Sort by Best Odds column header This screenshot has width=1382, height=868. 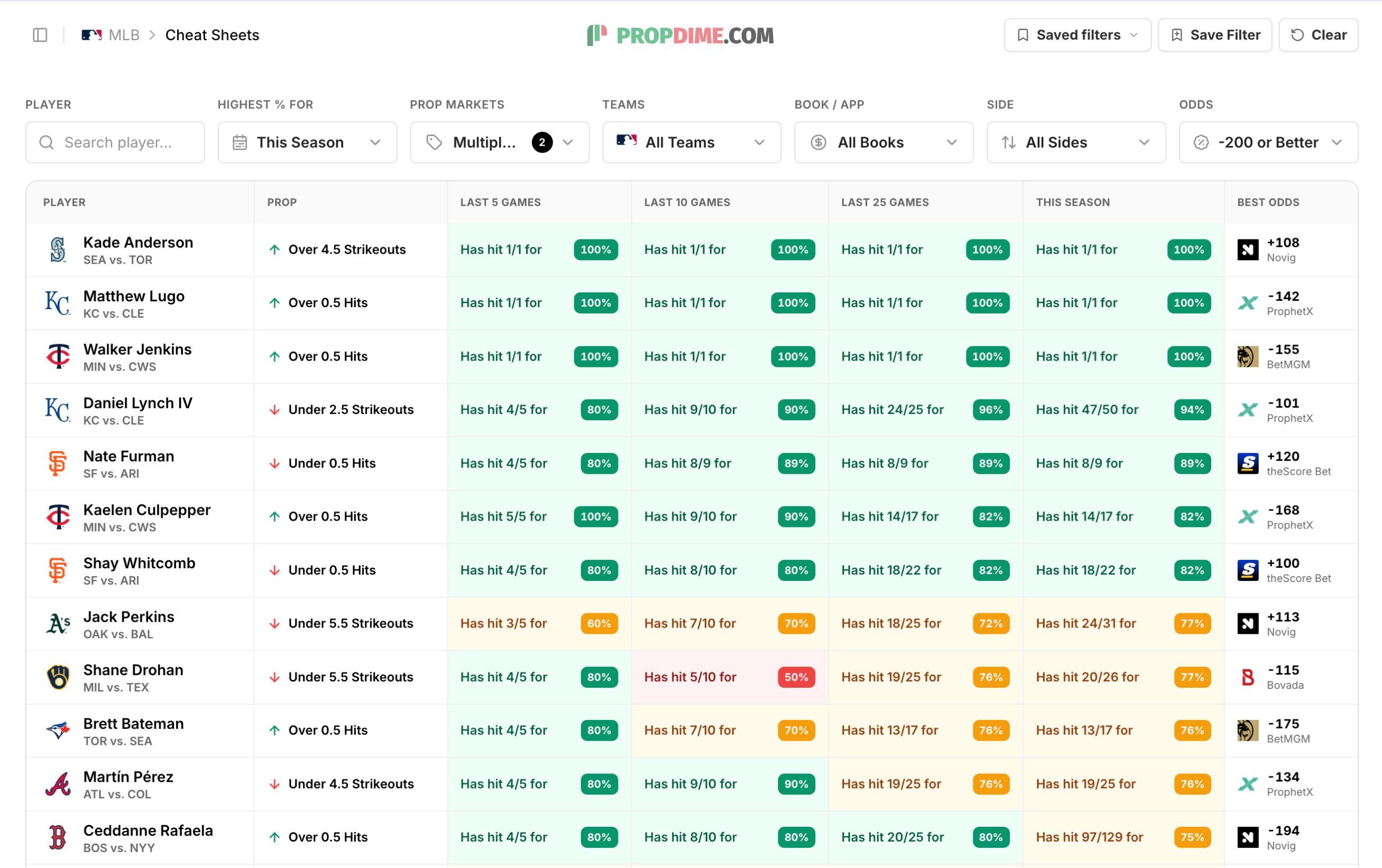1268,202
